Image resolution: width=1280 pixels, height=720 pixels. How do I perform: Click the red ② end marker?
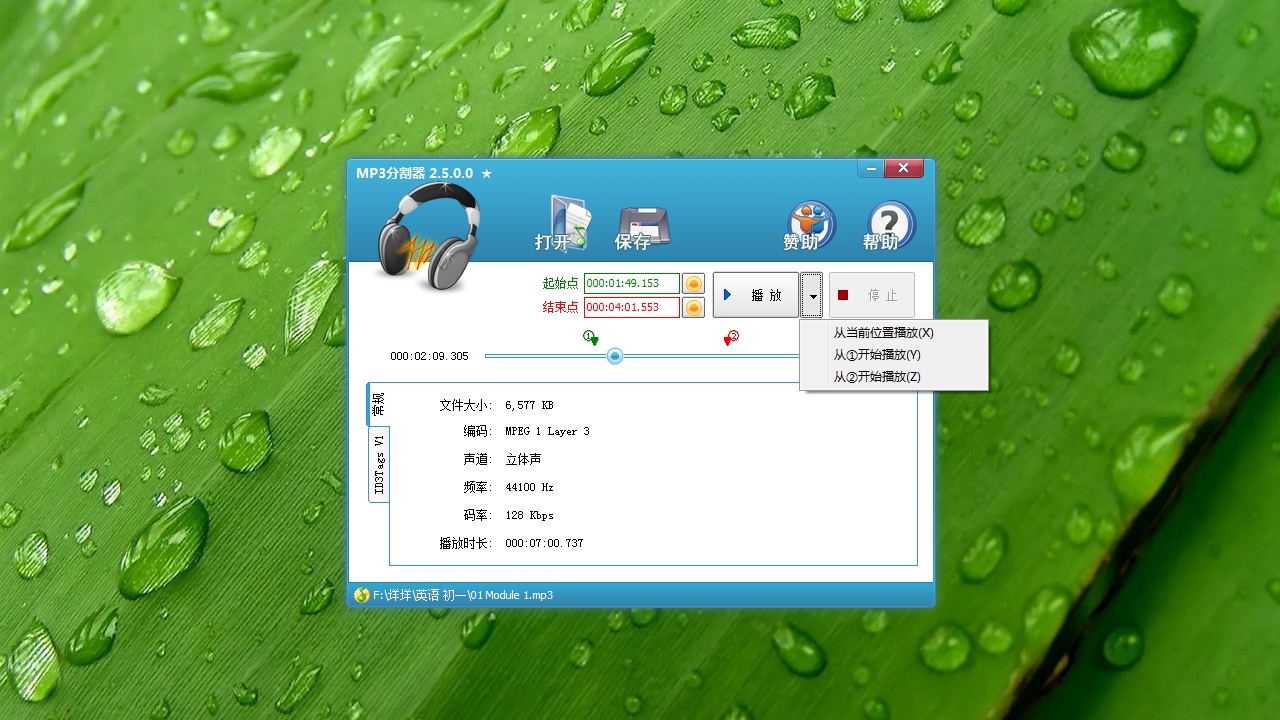point(731,338)
